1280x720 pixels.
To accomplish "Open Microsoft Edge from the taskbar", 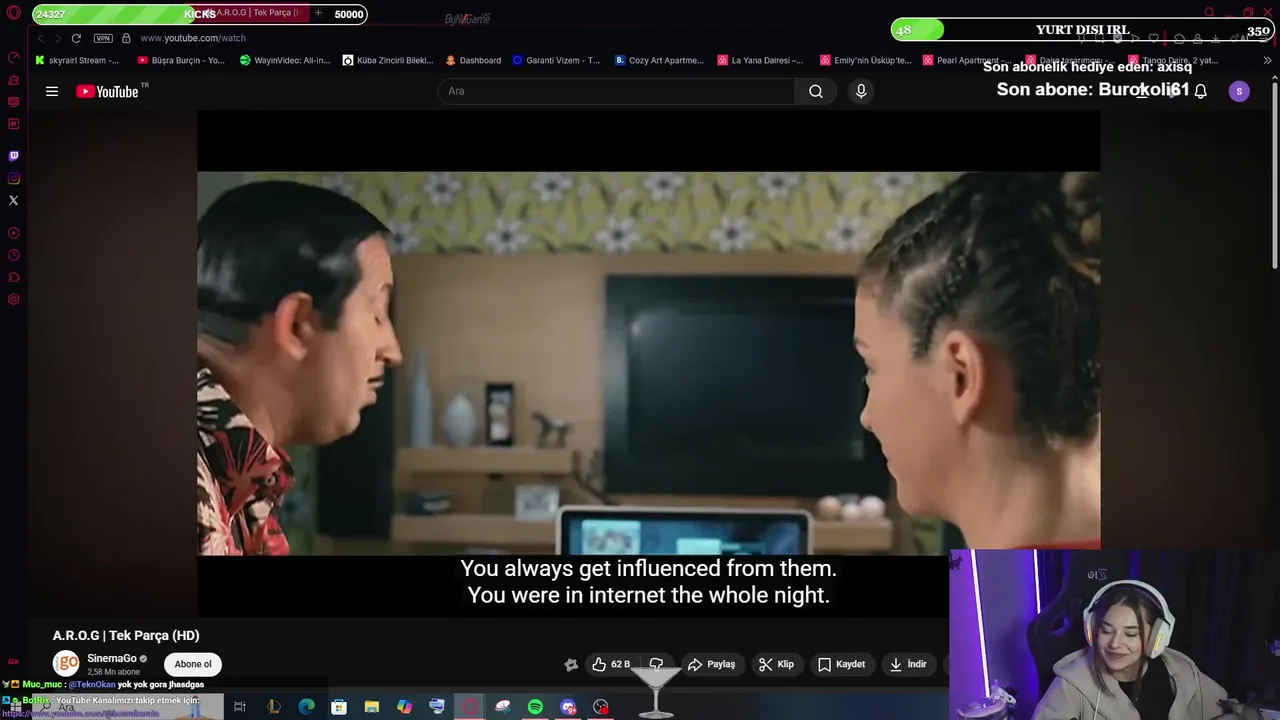I will [x=306, y=707].
